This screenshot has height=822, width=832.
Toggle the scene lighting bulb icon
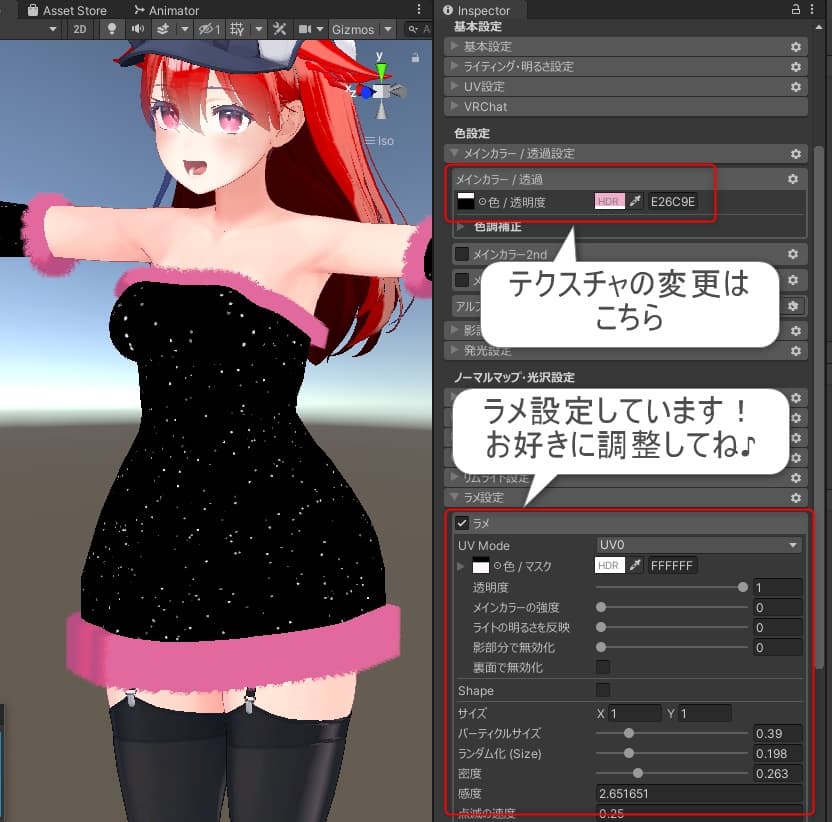pos(111,29)
